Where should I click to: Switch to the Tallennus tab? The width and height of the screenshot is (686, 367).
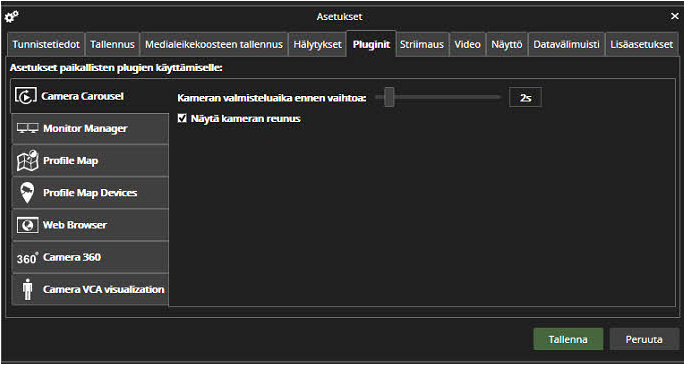click(x=112, y=44)
